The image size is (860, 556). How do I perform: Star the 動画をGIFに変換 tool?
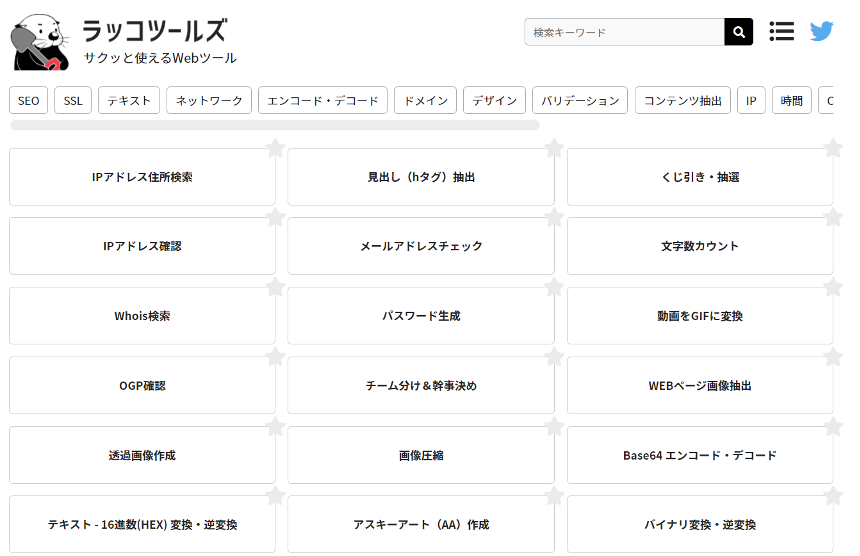(833, 288)
